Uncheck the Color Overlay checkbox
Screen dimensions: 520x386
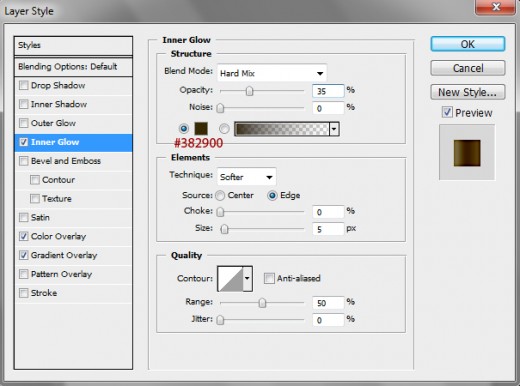tap(23, 236)
